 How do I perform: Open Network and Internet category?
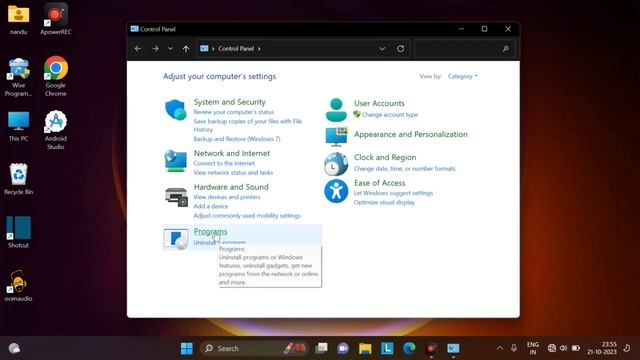click(232, 153)
